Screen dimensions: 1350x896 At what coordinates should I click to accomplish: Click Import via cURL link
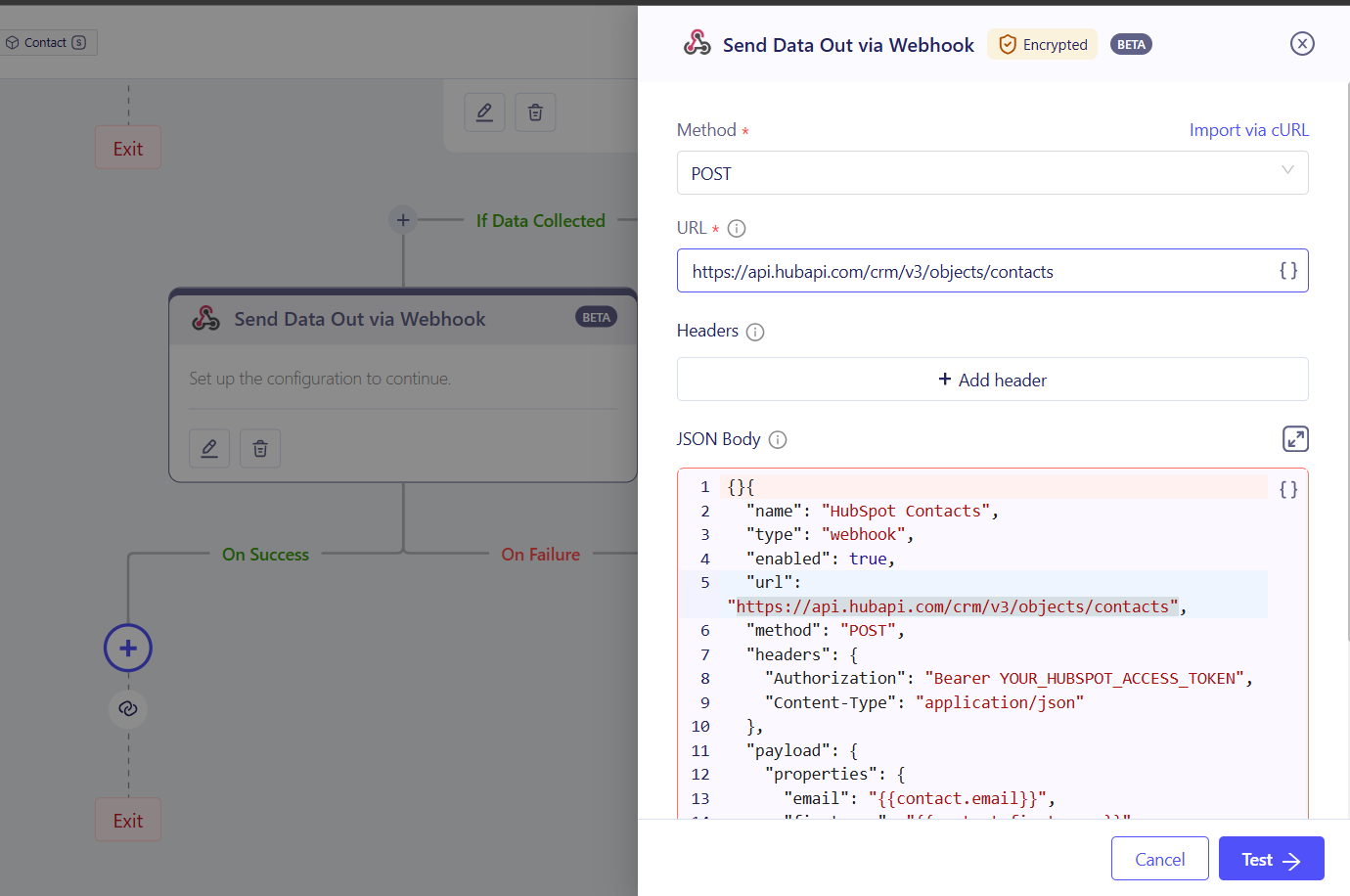pyautogui.click(x=1248, y=130)
